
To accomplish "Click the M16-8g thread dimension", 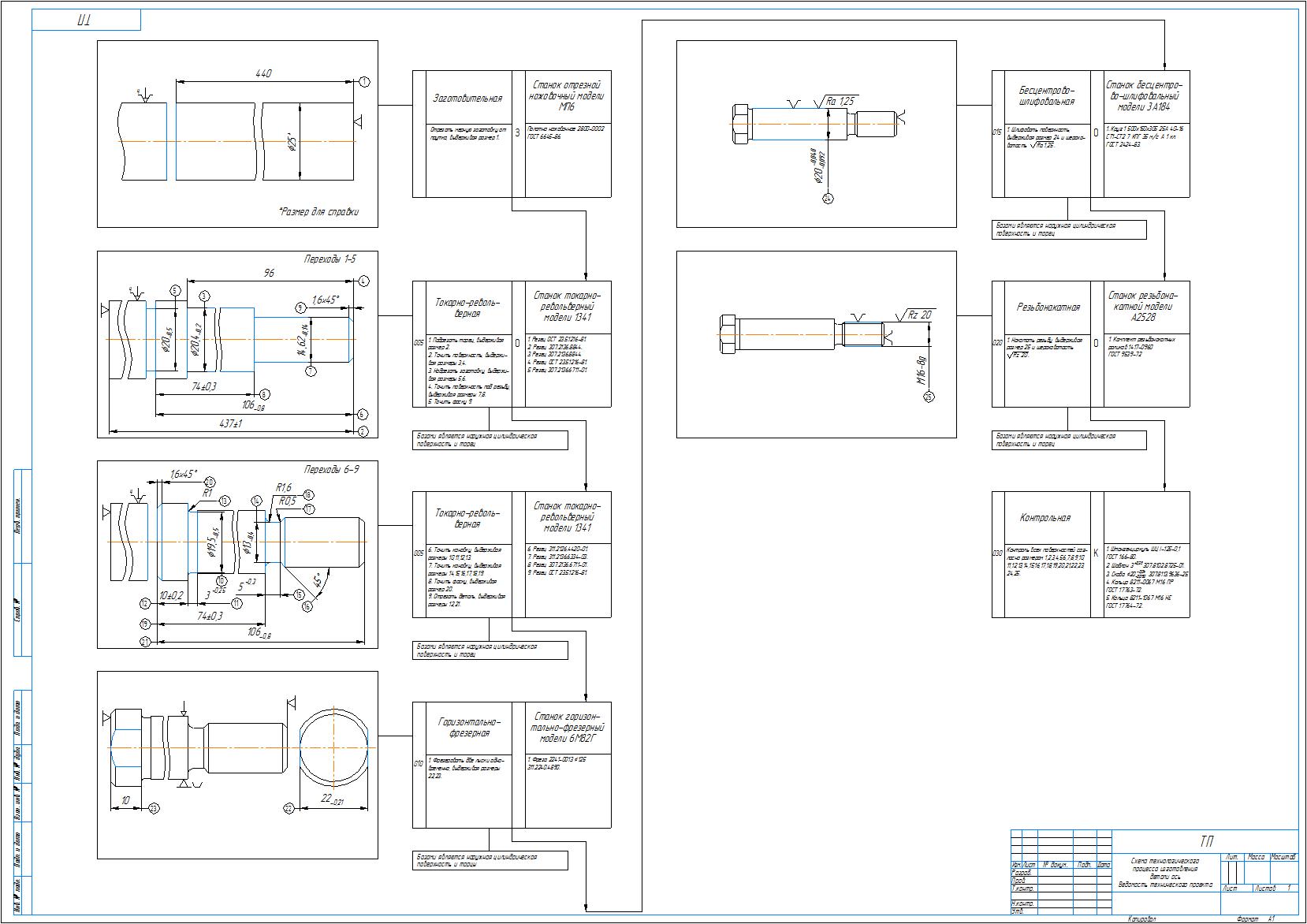I will (920, 370).
